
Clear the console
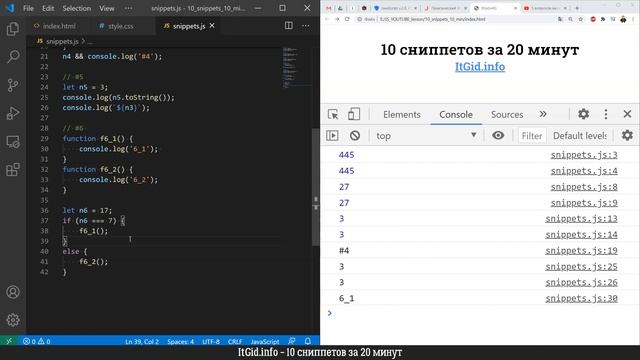[355, 136]
